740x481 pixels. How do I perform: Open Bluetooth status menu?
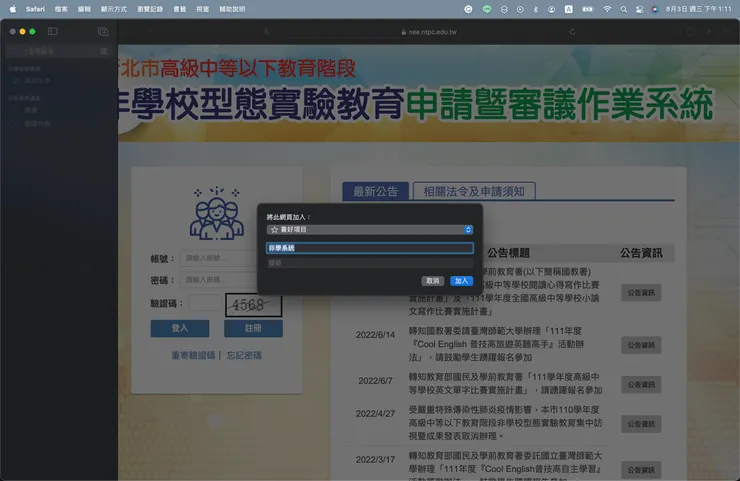[x=536, y=9]
